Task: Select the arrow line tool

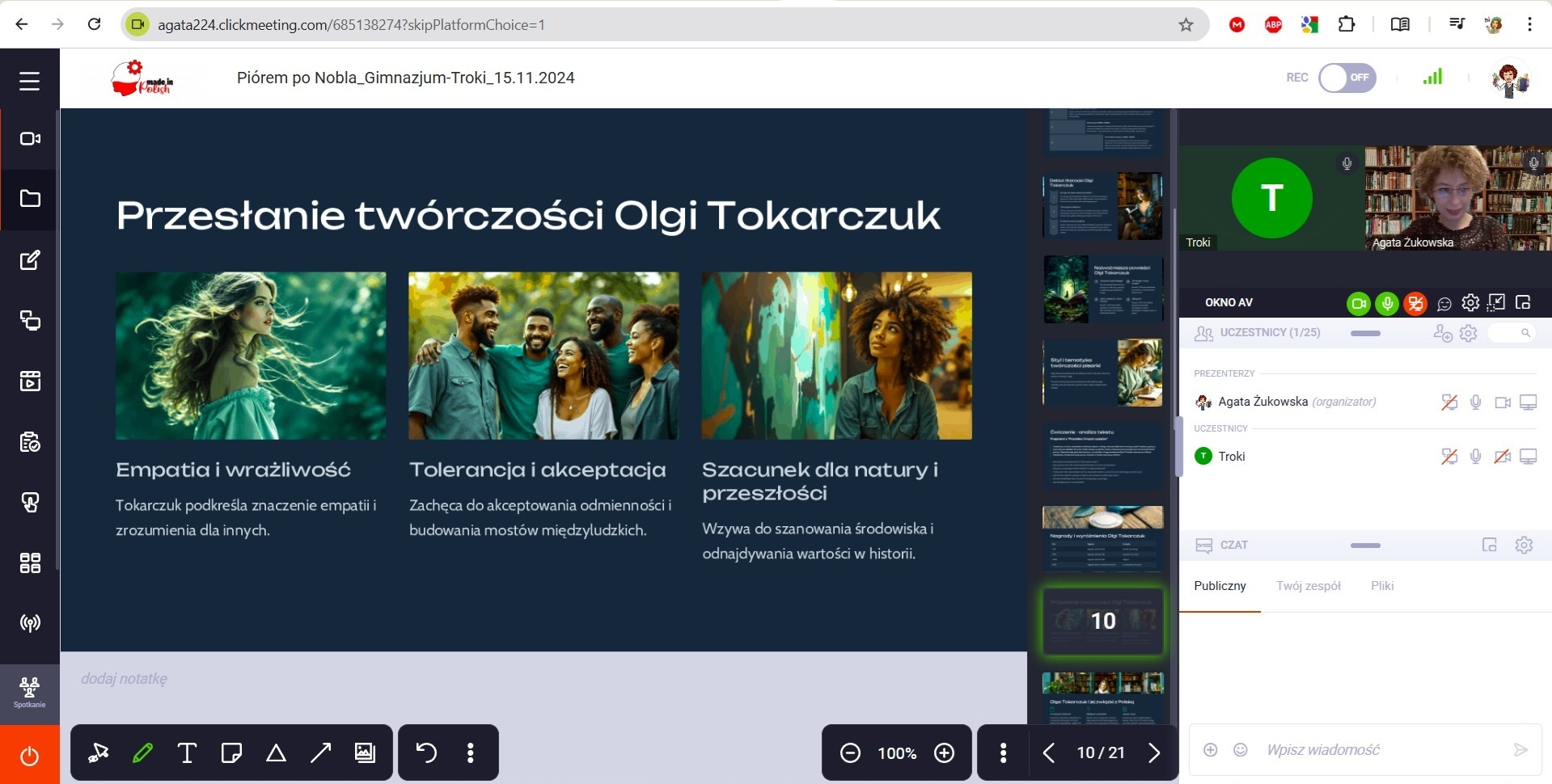Action: tap(320, 753)
